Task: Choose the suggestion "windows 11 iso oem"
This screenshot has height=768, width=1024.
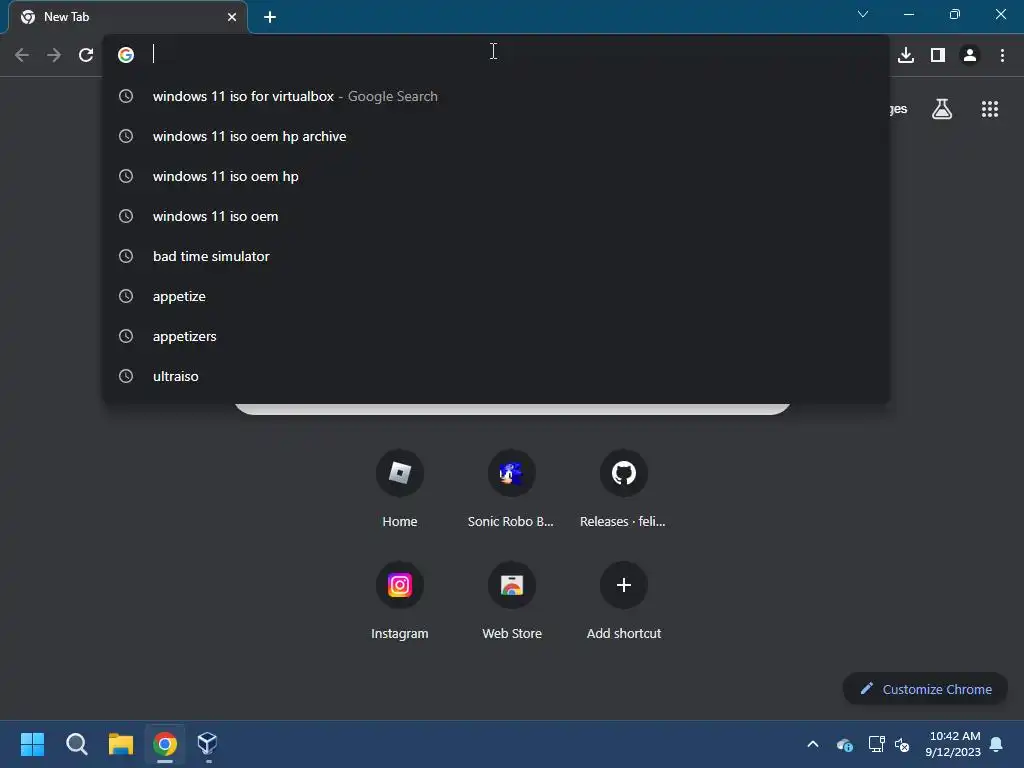Action: [x=496, y=216]
